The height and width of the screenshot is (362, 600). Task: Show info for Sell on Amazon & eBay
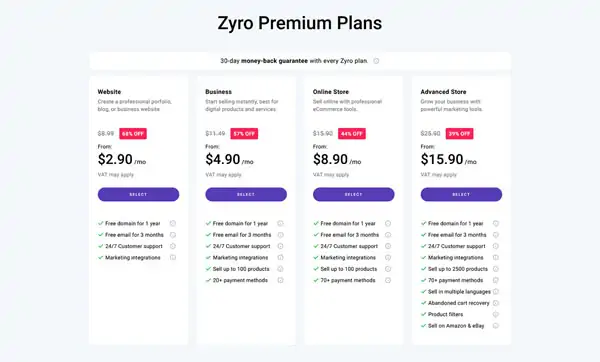(496, 326)
